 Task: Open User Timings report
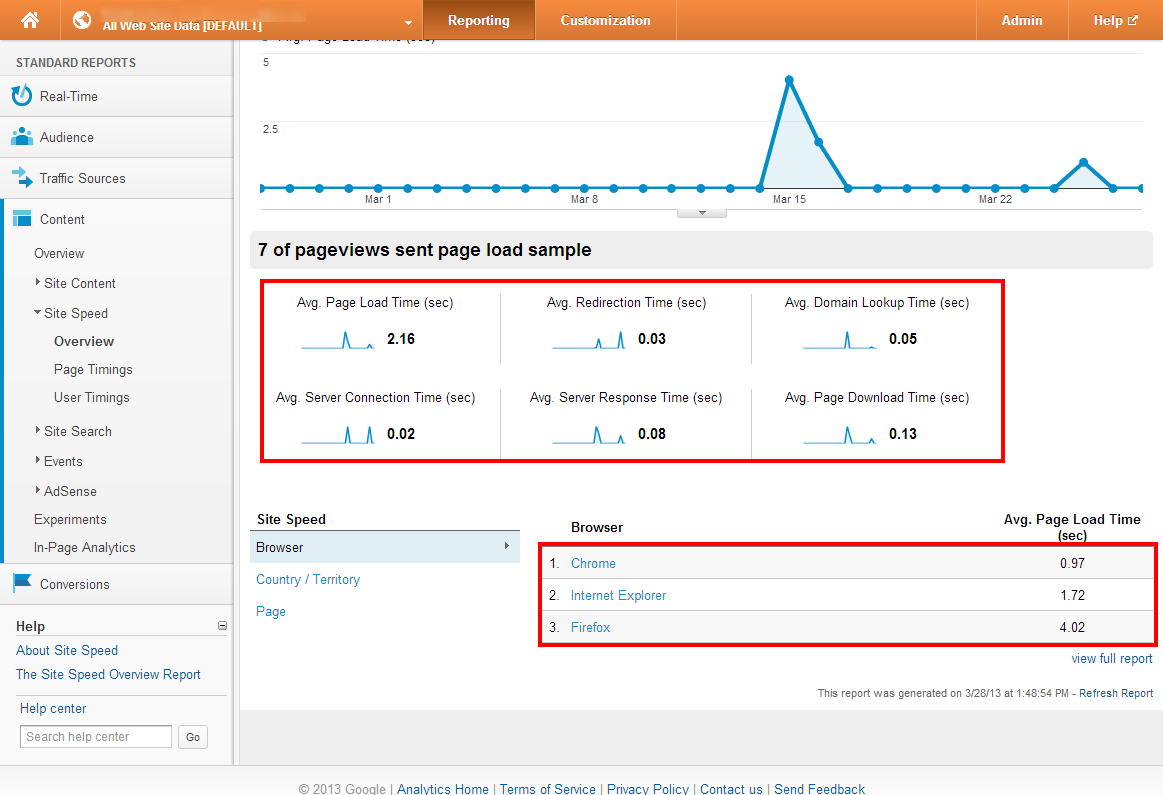(91, 398)
